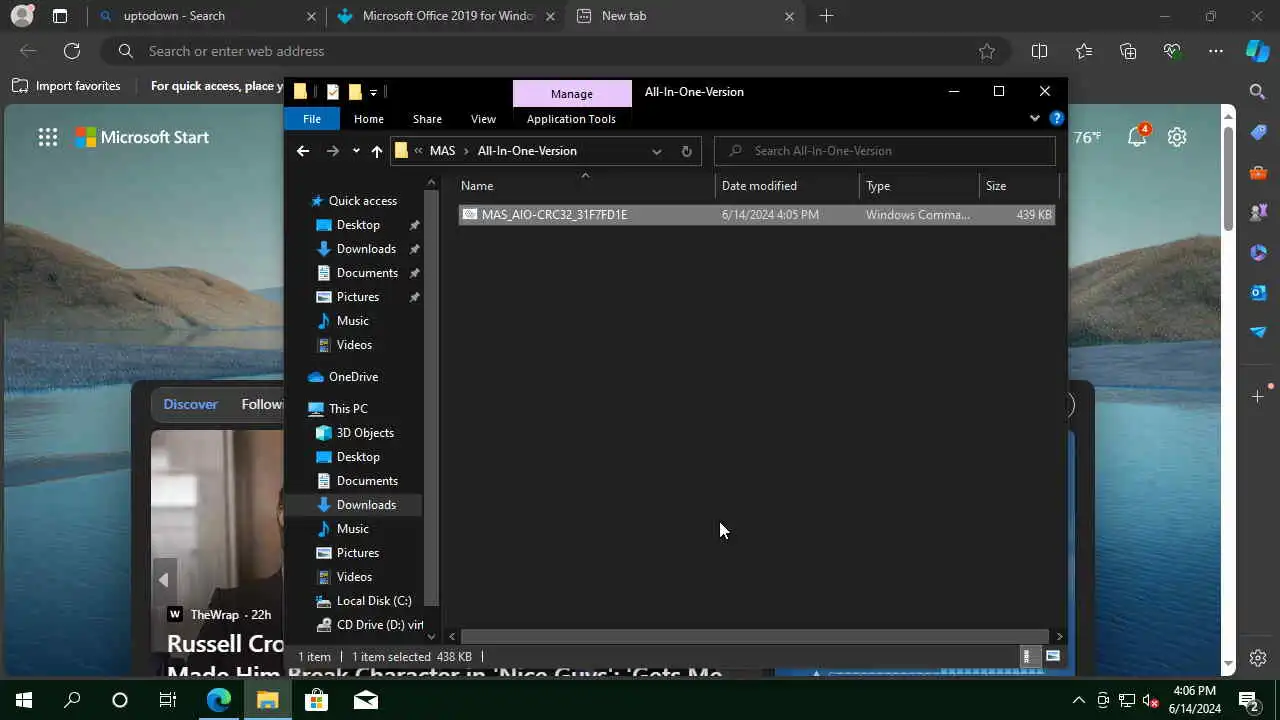Open OneDrive in navigation pane
Screen dimensions: 1280x720
(x=353, y=377)
